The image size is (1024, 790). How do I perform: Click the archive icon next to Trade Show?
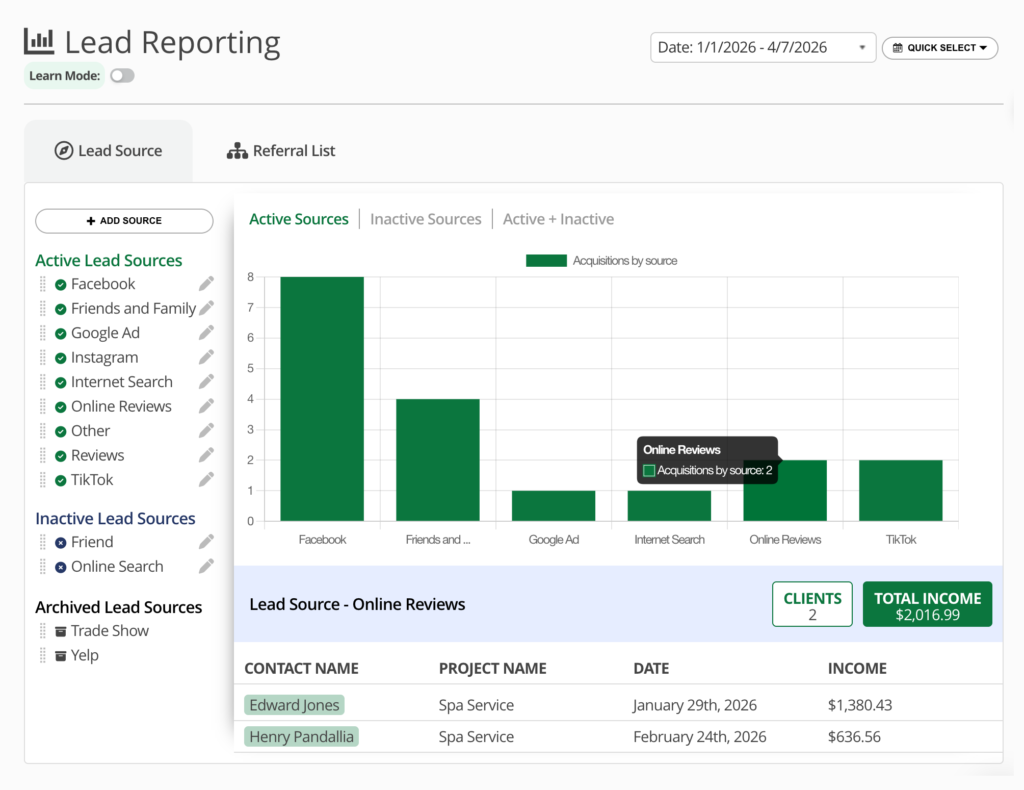[x=61, y=631]
